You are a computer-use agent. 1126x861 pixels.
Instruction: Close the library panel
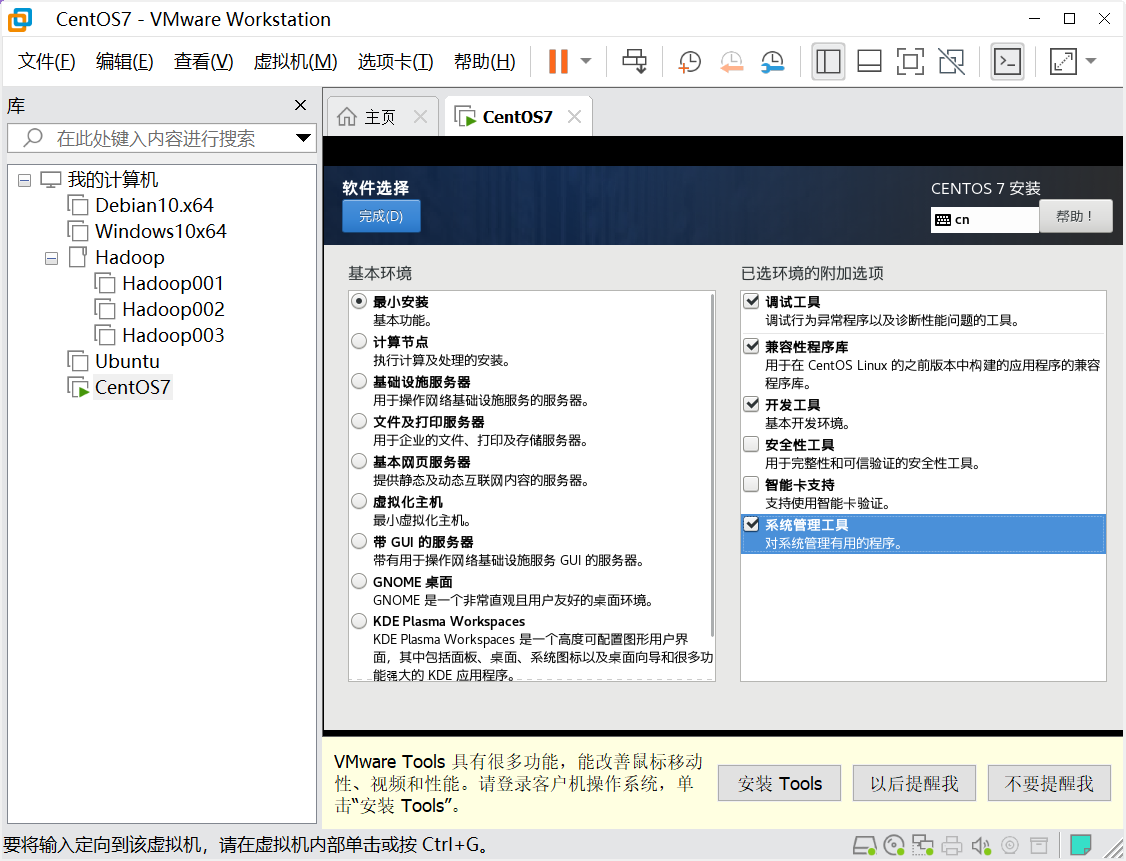(300, 106)
